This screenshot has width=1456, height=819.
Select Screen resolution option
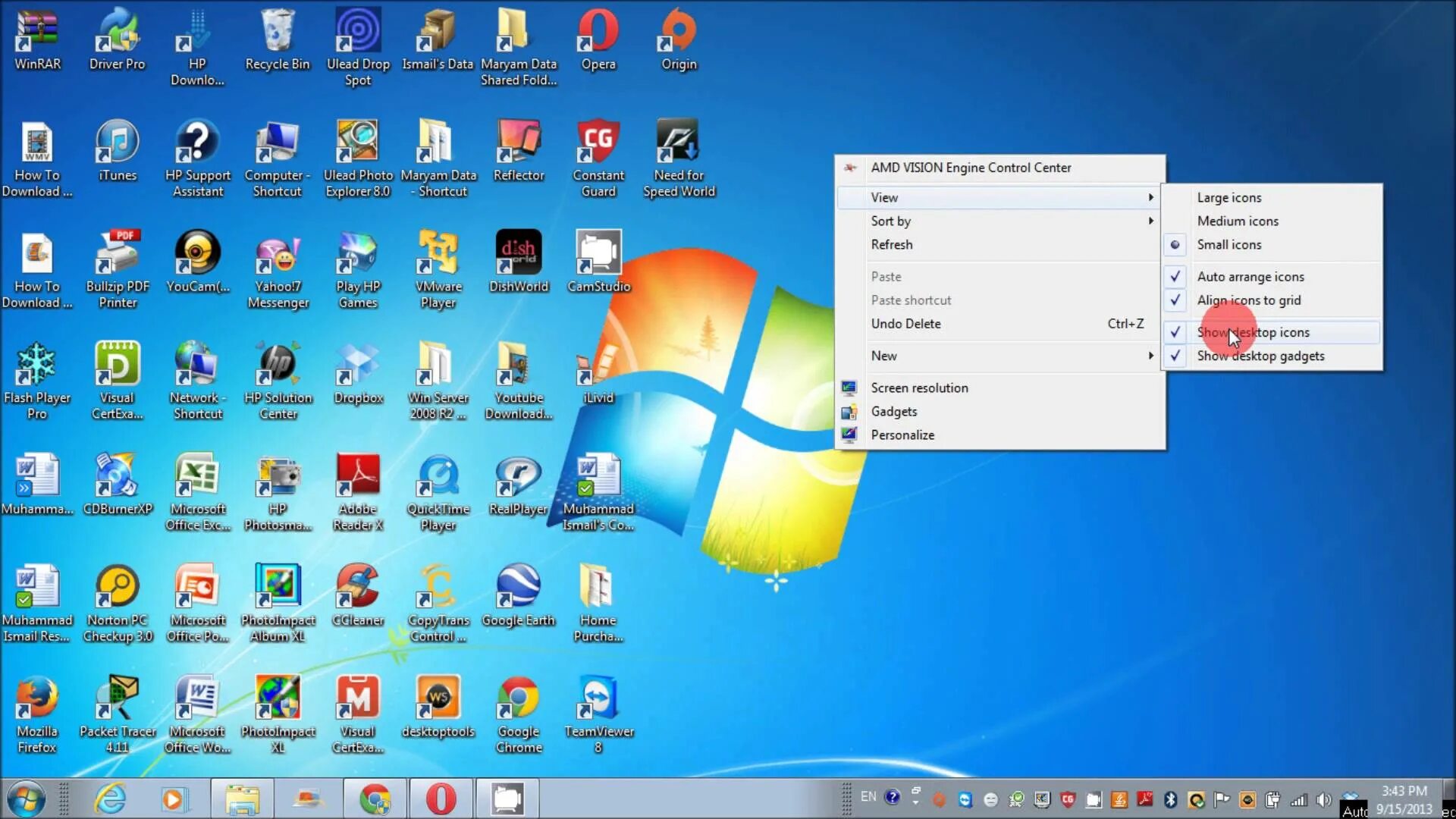(920, 387)
